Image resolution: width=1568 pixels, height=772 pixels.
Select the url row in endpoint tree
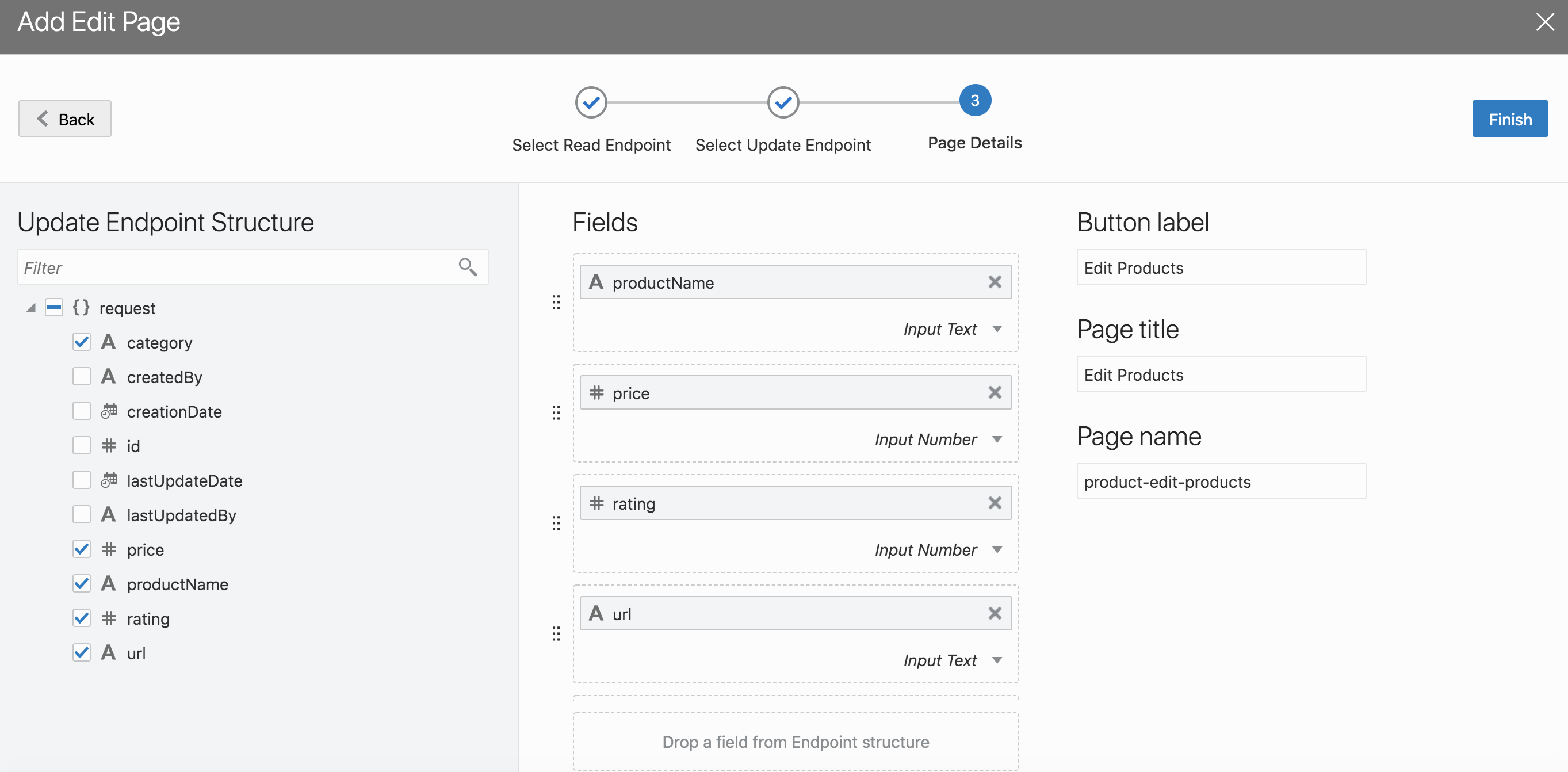[x=136, y=653]
